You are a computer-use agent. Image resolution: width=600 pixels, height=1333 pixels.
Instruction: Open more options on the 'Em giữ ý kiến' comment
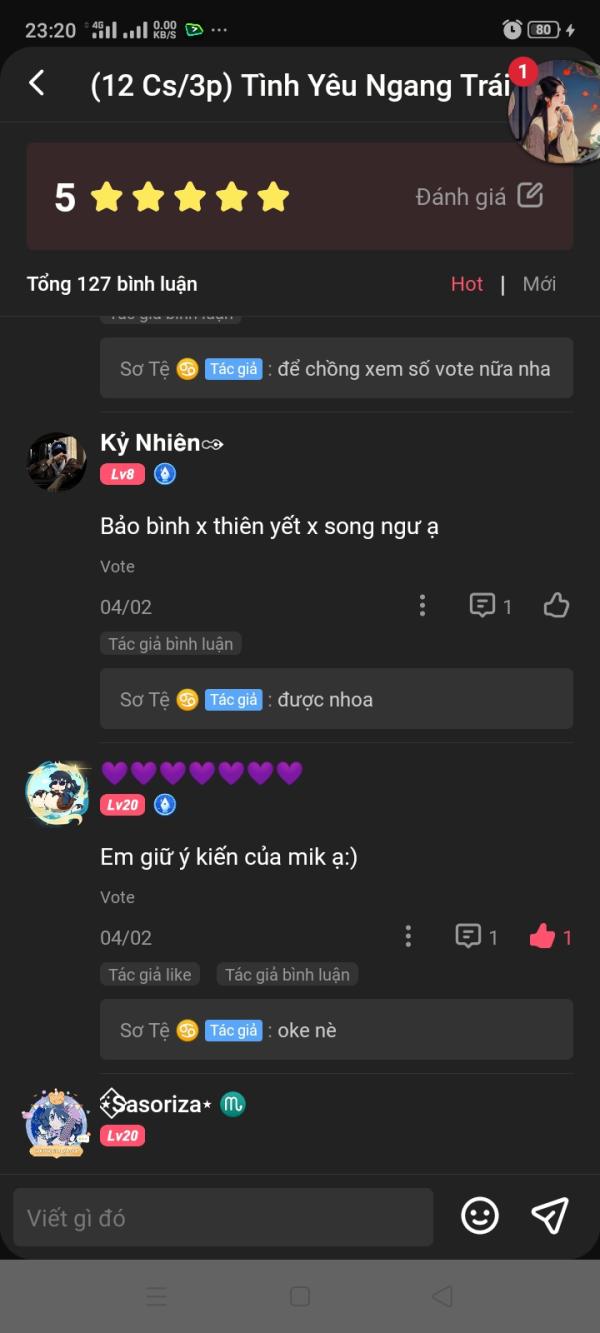408,937
